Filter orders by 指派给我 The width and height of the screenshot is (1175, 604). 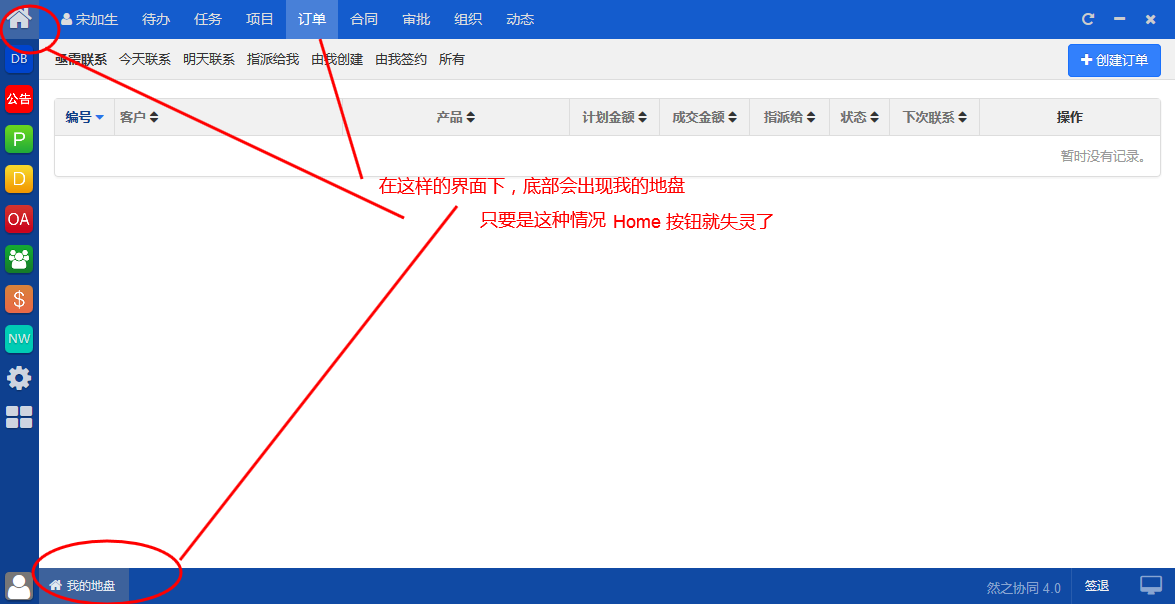coord(274,60)
